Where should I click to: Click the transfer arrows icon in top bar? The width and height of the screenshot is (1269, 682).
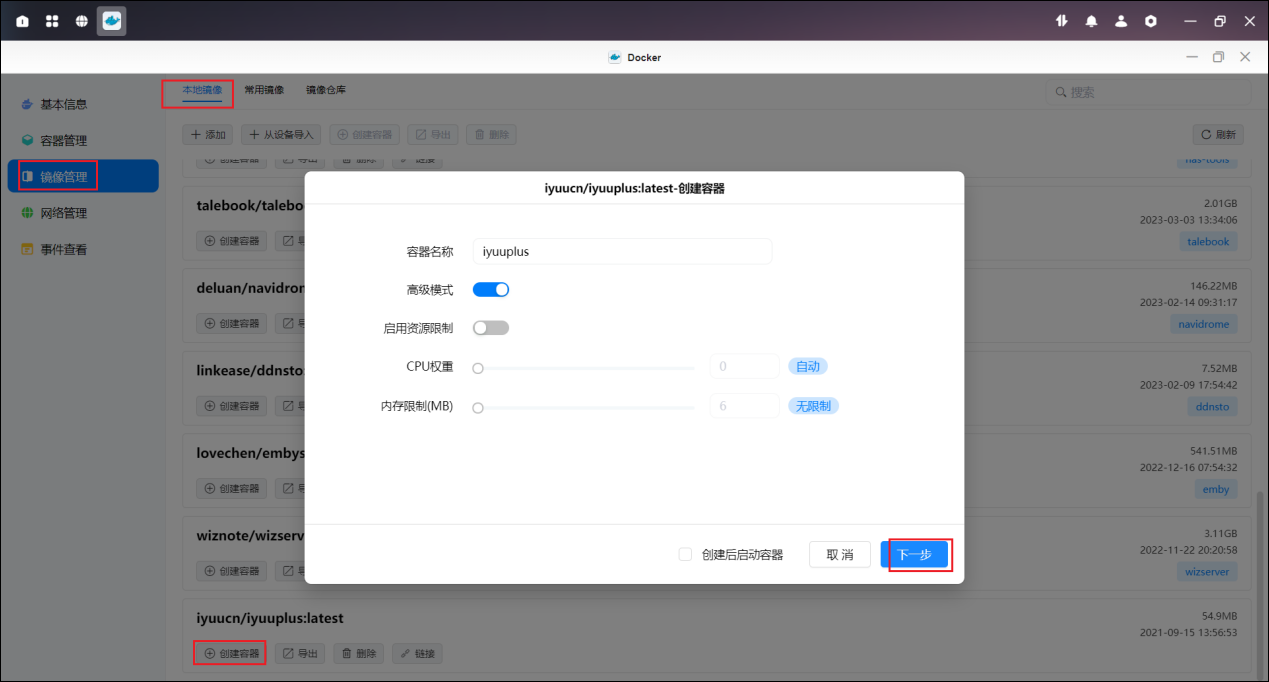tap(1062, 21)
